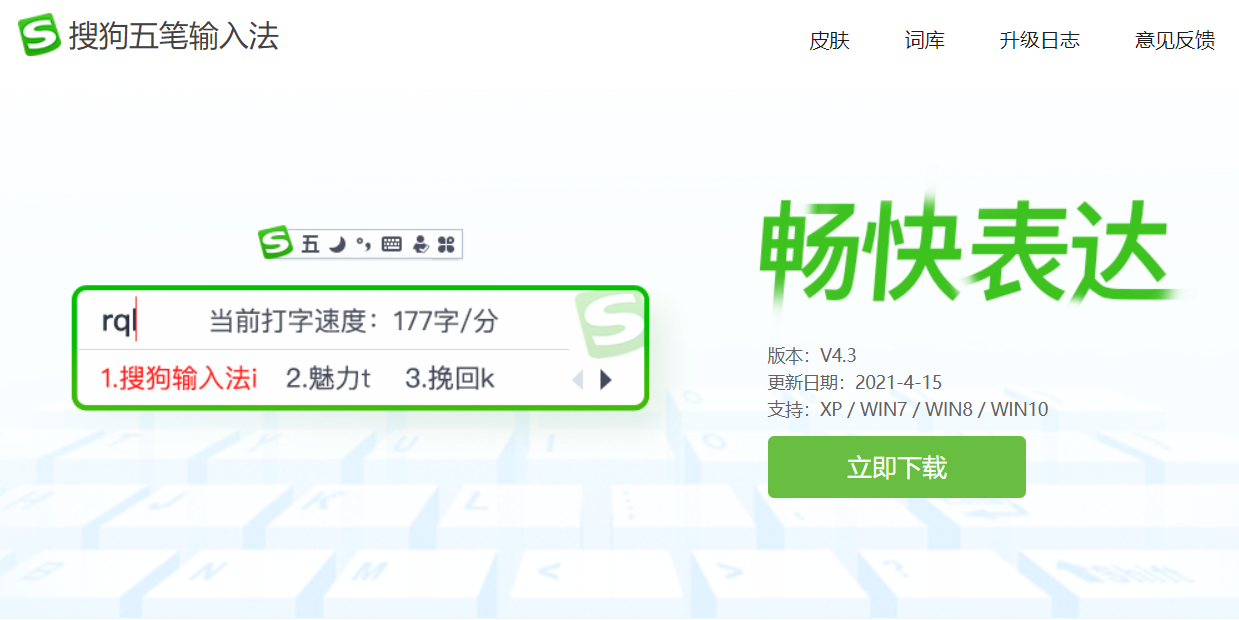Open 意见反馈 link
Screen dimensions: 1239x620
point(1175,40)
